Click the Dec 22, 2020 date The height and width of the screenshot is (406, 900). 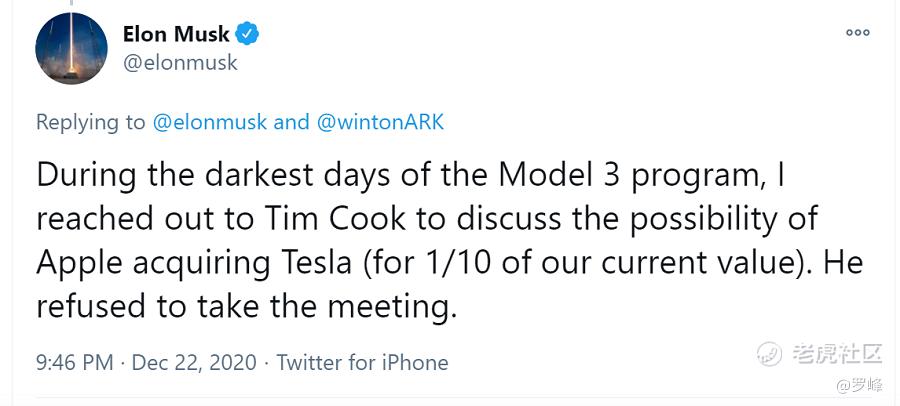point(194,362)
